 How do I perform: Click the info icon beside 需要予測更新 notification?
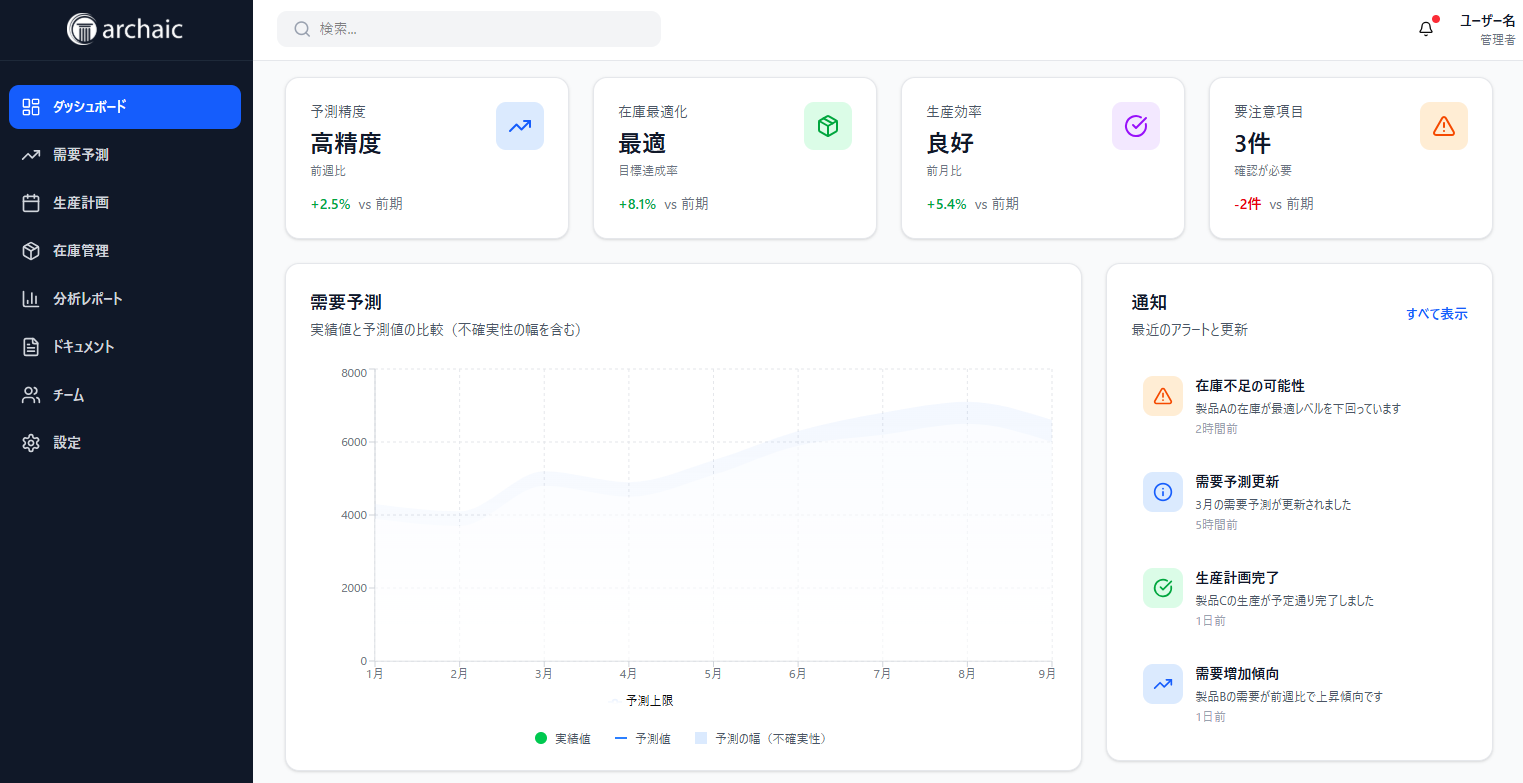click(1162, 492)
